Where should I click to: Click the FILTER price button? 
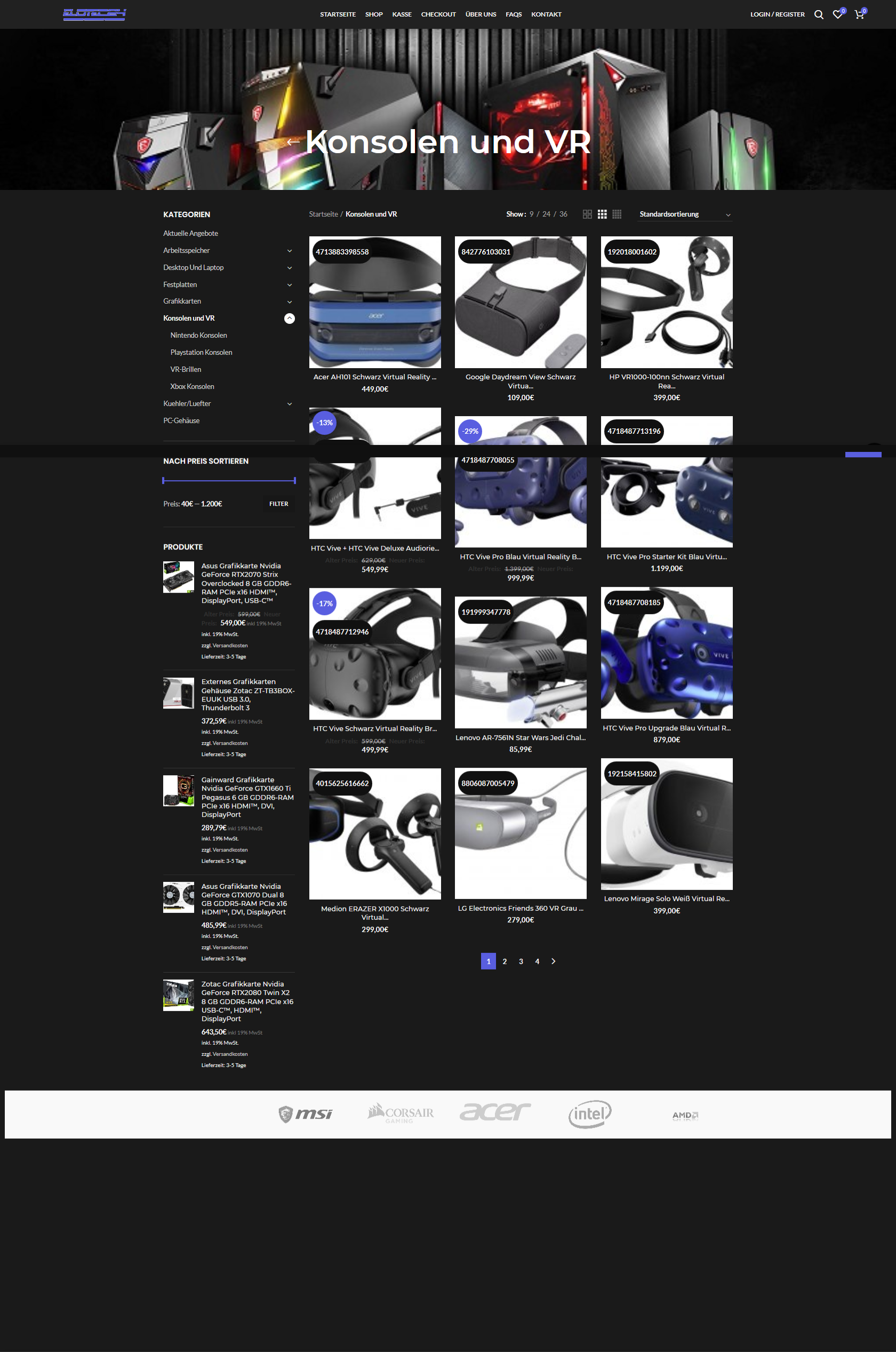pyautogui.click(x=279, y=504)
